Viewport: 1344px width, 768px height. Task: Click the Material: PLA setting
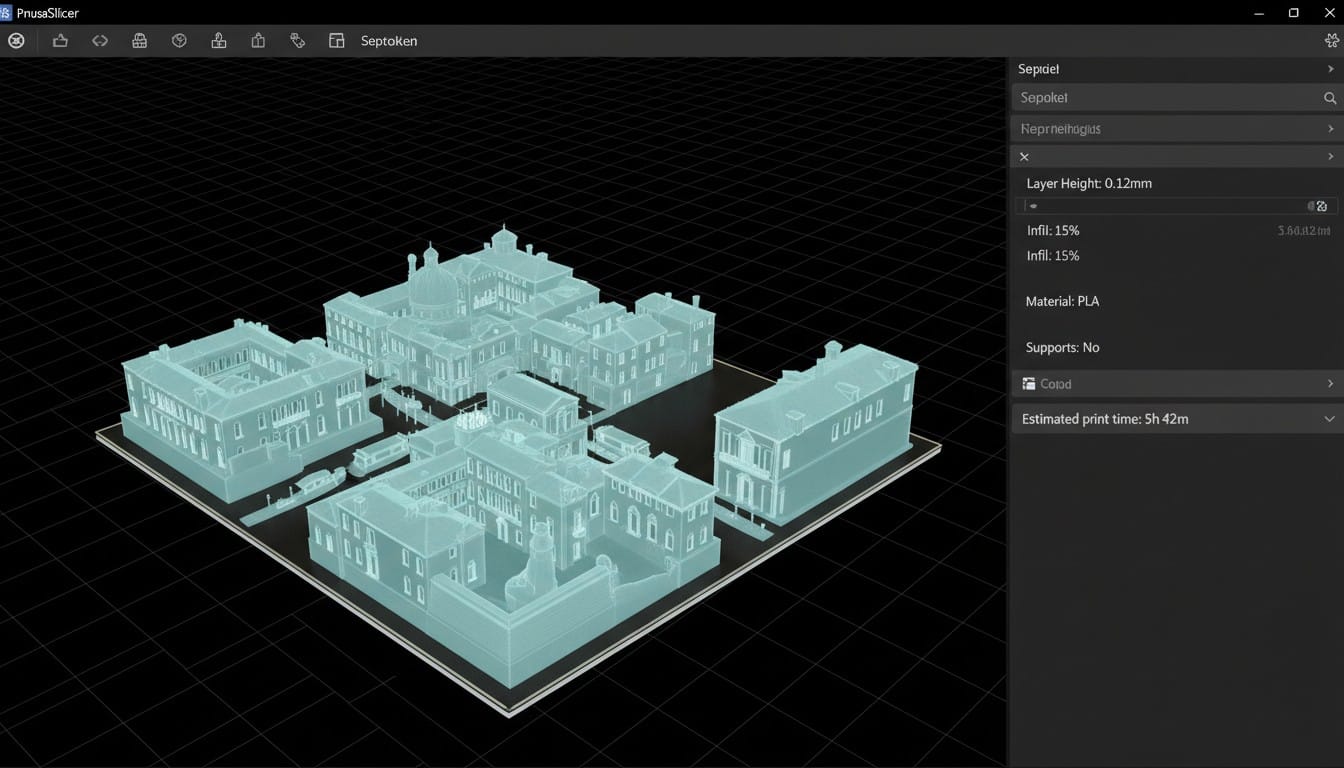1062,301
